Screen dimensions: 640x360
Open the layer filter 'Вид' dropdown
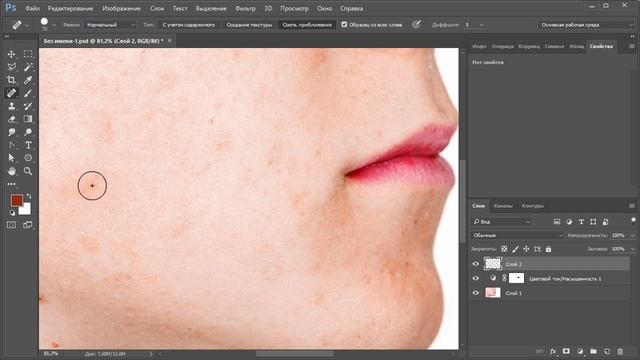pyautogui.click(x=502, y=222)
